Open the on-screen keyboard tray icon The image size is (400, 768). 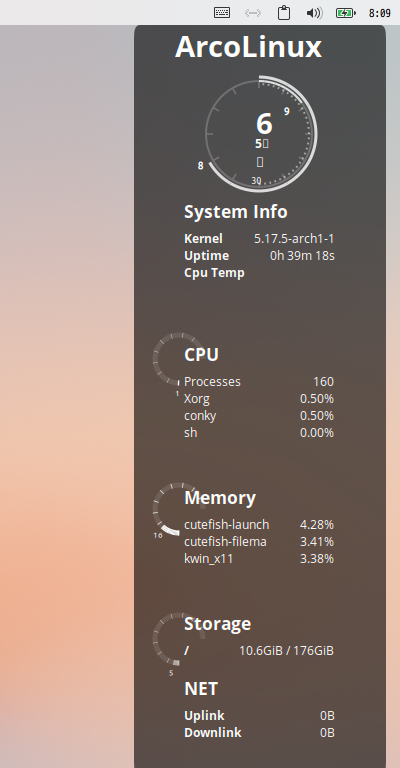222,13
